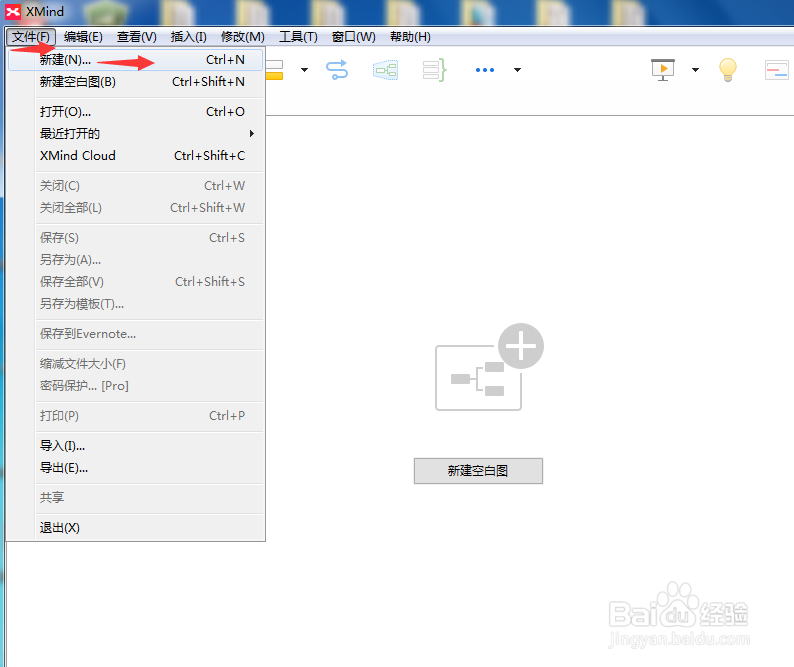This screenshot has width=794, height=667.
Task: Open the 插入(I) menu
Action: coord(188,37)
